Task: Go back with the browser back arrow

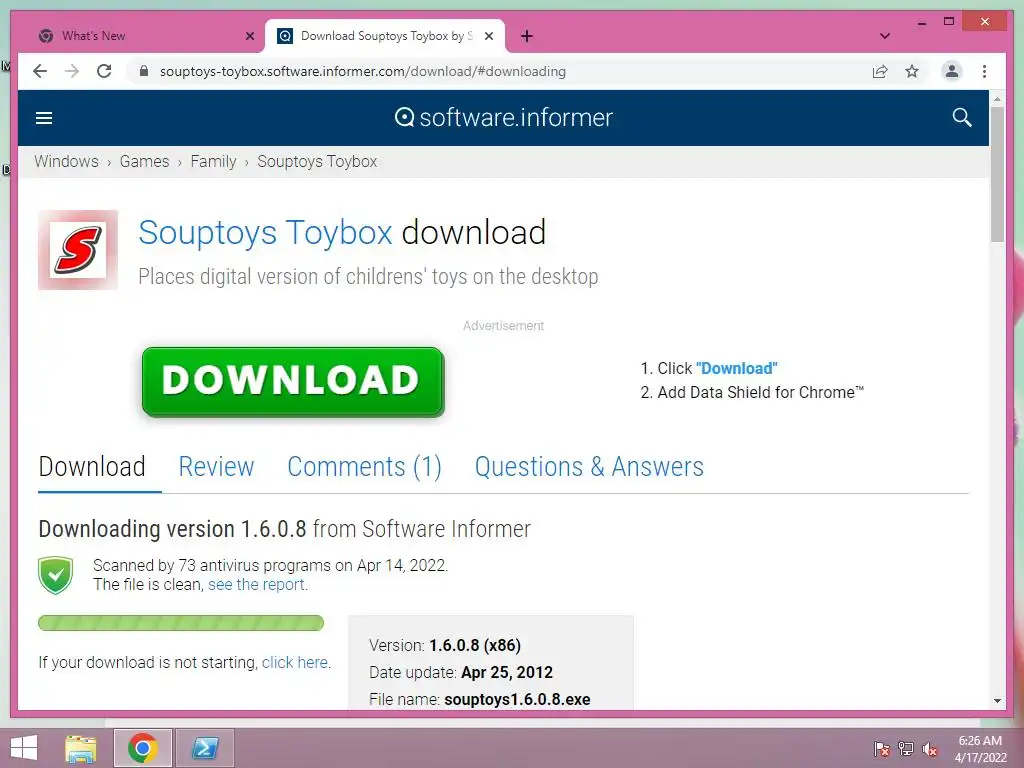Action: click(x=40, y=71)
